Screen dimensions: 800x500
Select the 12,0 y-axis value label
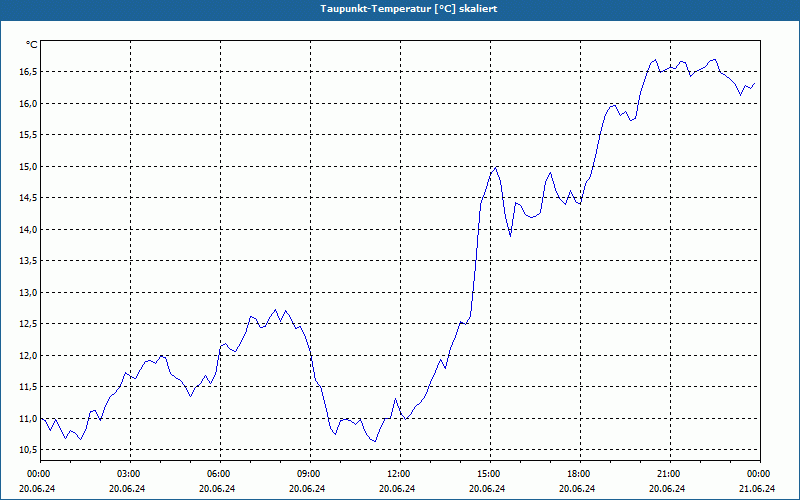pyautogui.click(x=28, y=356)
